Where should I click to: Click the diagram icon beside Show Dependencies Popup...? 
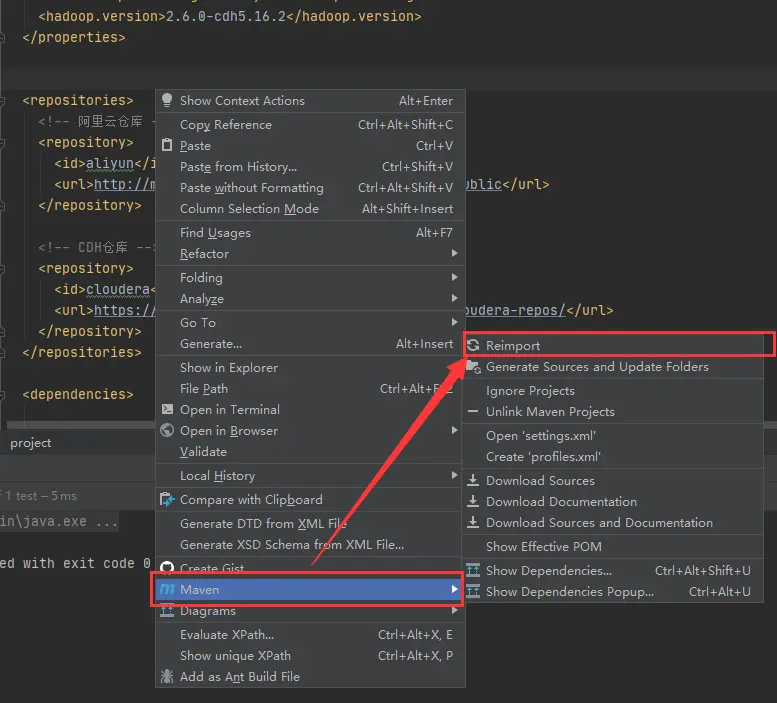point(473,591)
